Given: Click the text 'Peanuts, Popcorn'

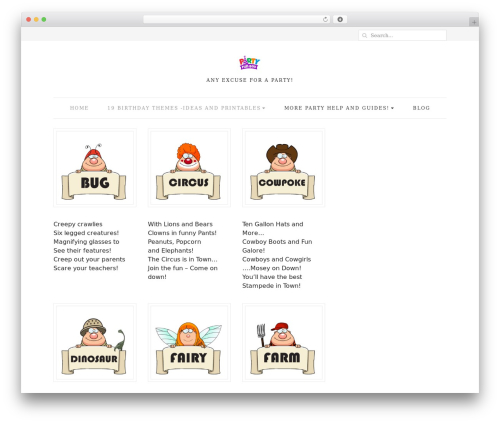Looking at the screenshot, I should pos(174,242).
